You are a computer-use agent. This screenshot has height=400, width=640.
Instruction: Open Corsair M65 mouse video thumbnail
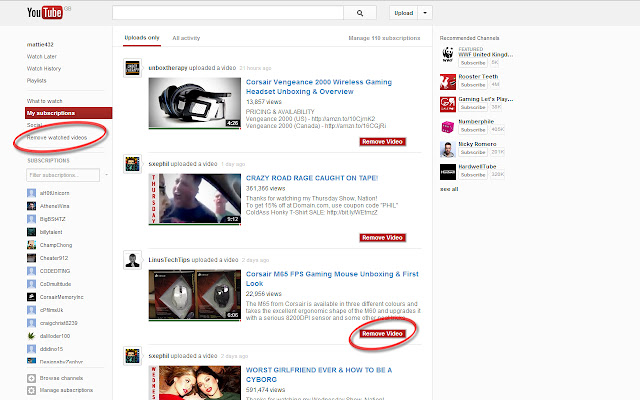pyautogui.click(x=195, y=295)
